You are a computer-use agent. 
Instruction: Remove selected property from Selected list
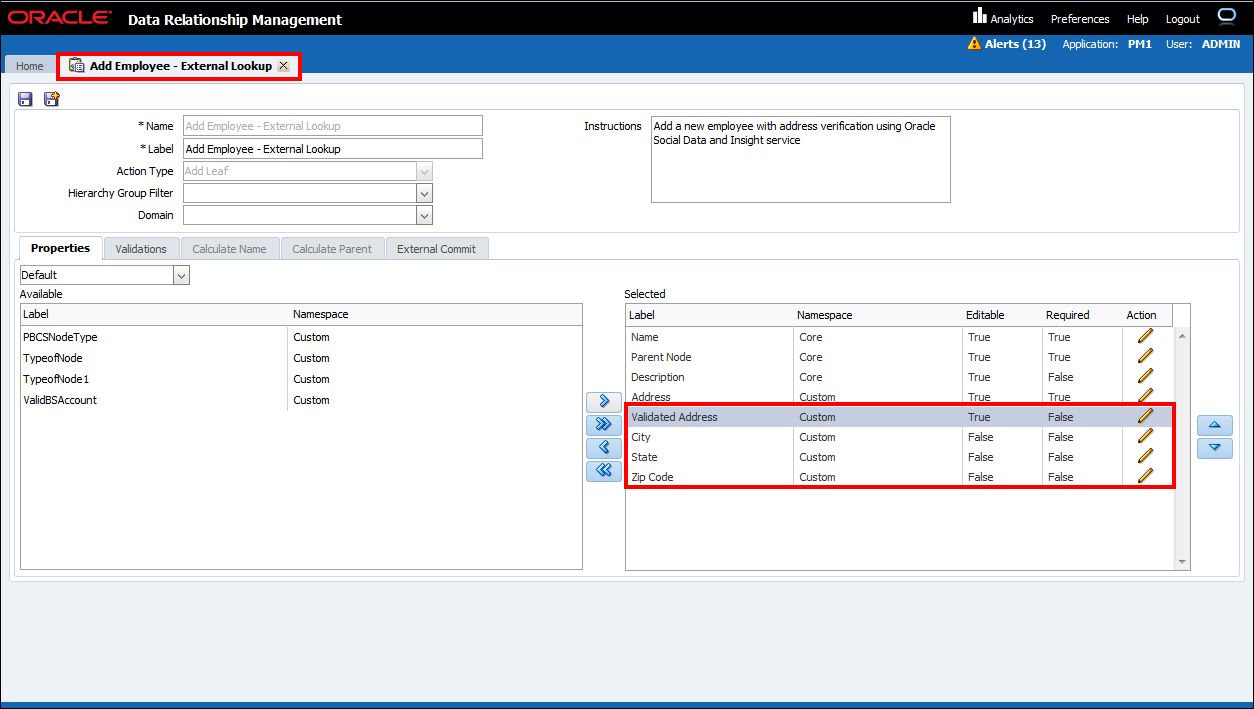tap(603, 448)
